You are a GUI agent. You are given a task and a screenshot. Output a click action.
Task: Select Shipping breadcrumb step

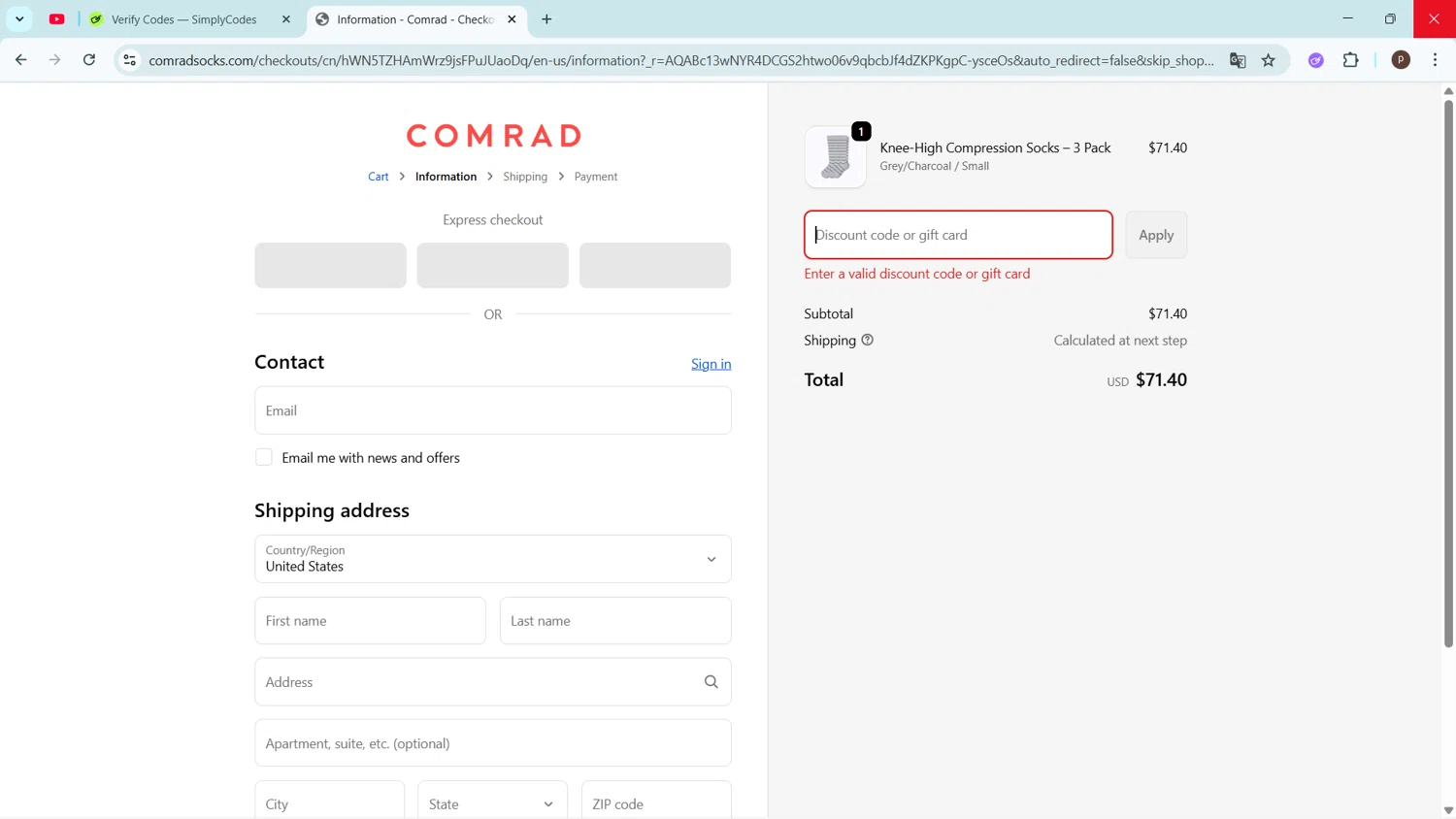pyautogui.click(x=525, y=177)
